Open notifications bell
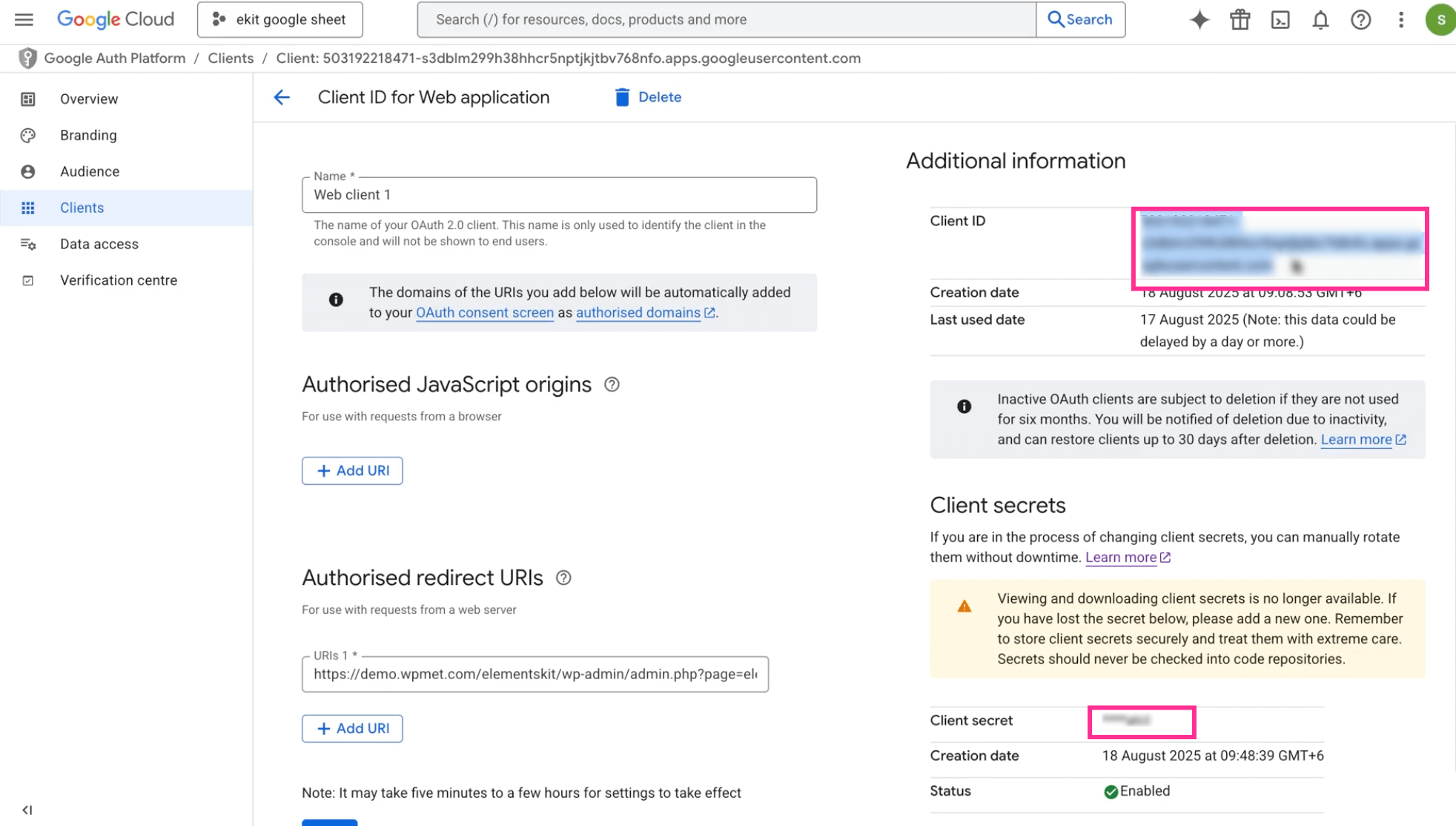 point(1320,20)
